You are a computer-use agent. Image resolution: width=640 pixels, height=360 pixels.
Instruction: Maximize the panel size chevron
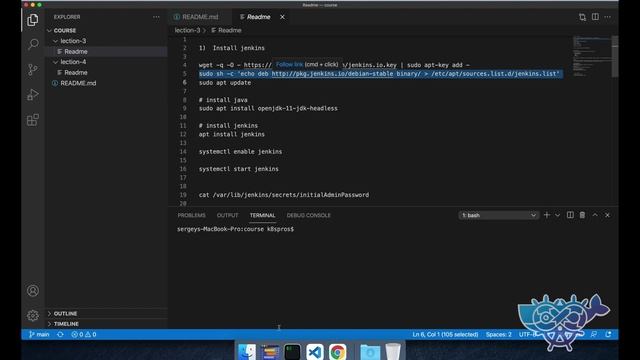coord(595,215)
